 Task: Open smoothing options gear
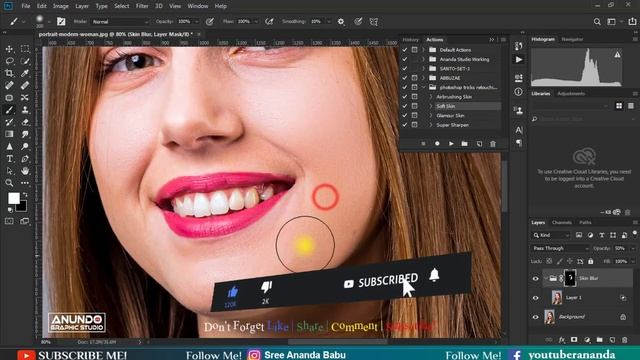click(x=341, y=22)
